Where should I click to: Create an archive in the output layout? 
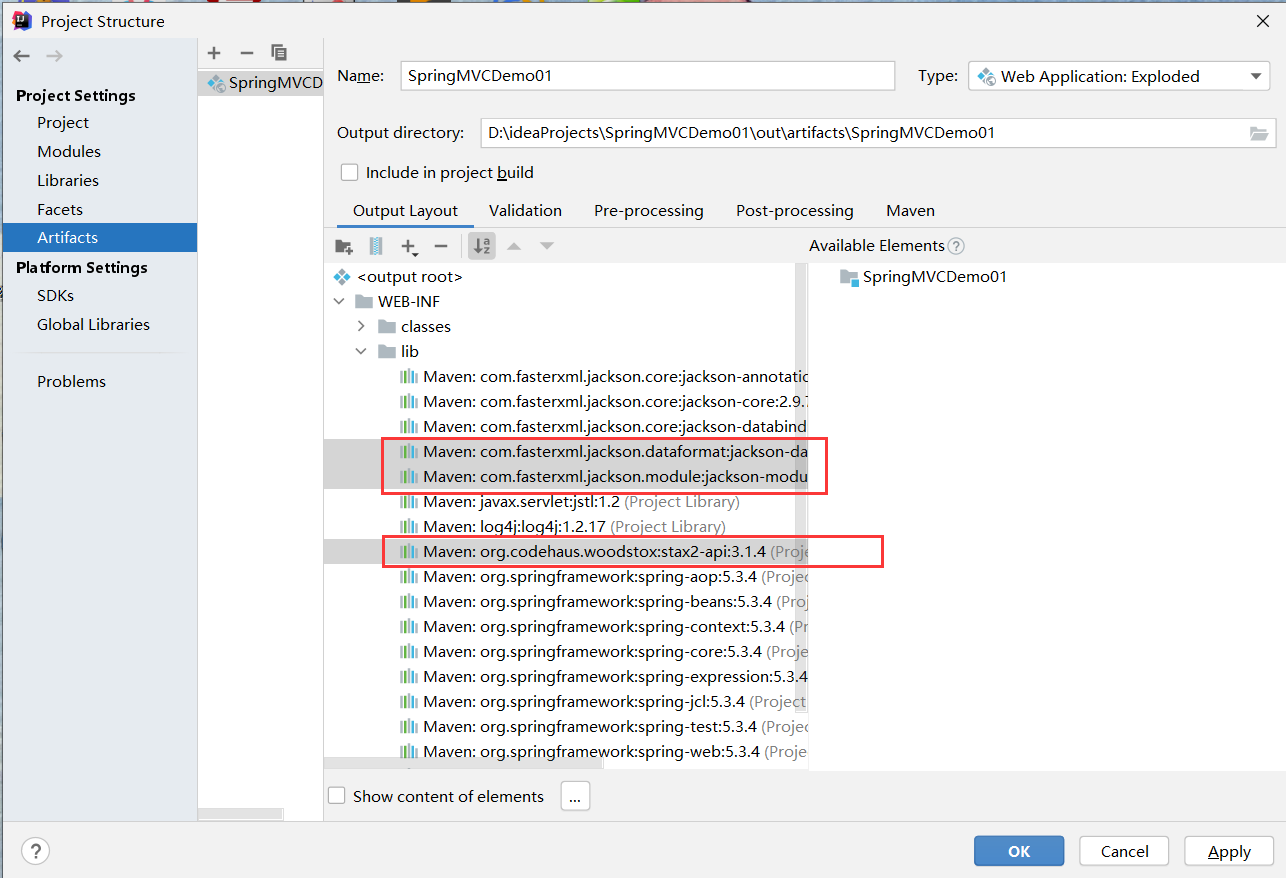coord(376,246)
